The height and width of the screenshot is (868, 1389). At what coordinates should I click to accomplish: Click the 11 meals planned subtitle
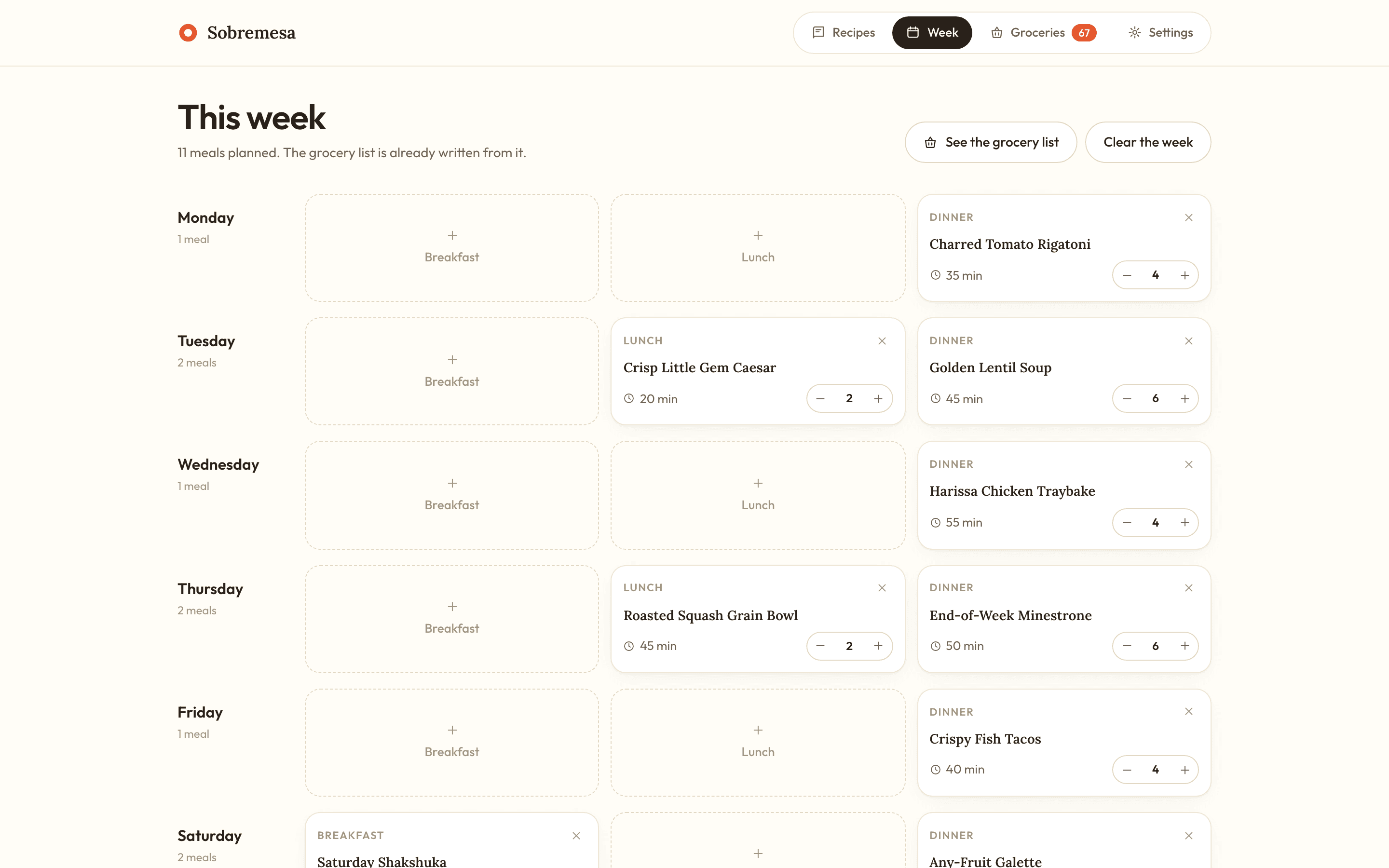pos(351,153)
